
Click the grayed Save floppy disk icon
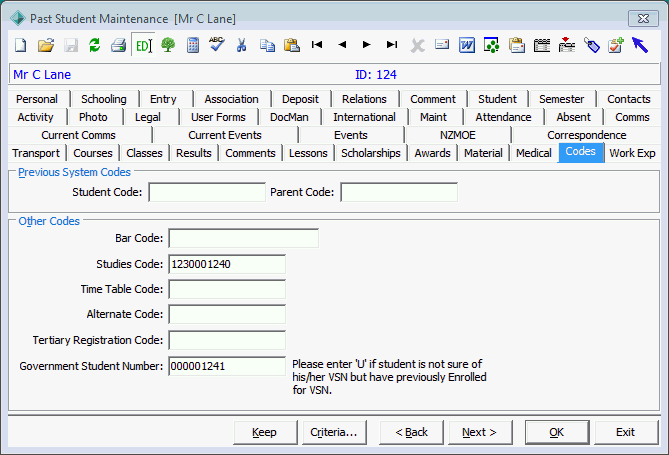pos(71,45)
